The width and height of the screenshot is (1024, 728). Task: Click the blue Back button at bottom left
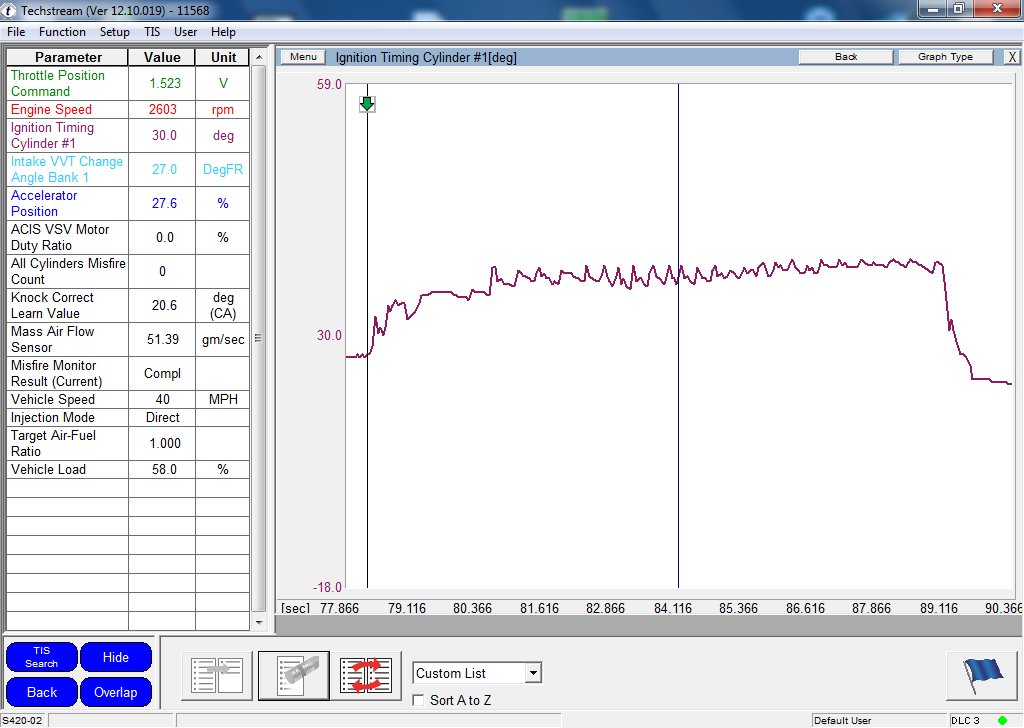pyautogui.click(x=42, y=692)
